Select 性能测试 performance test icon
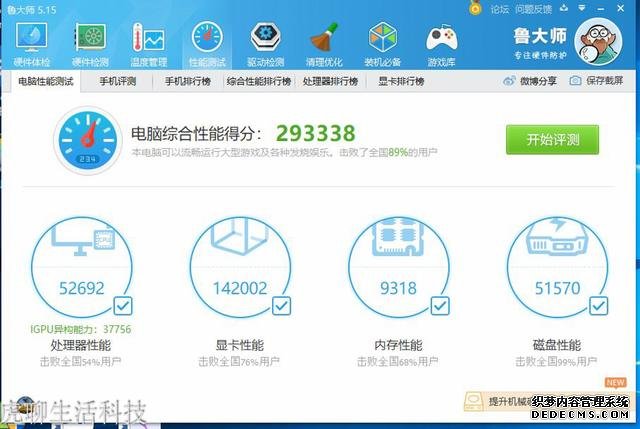The width and height of the screenshot is (640, 429). (207, 44)
